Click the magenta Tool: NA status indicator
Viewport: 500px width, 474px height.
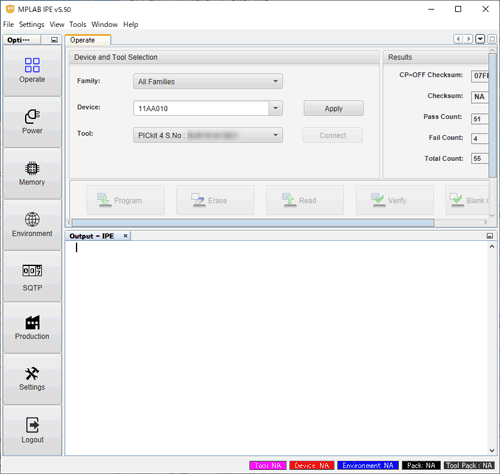pos(268,465)
